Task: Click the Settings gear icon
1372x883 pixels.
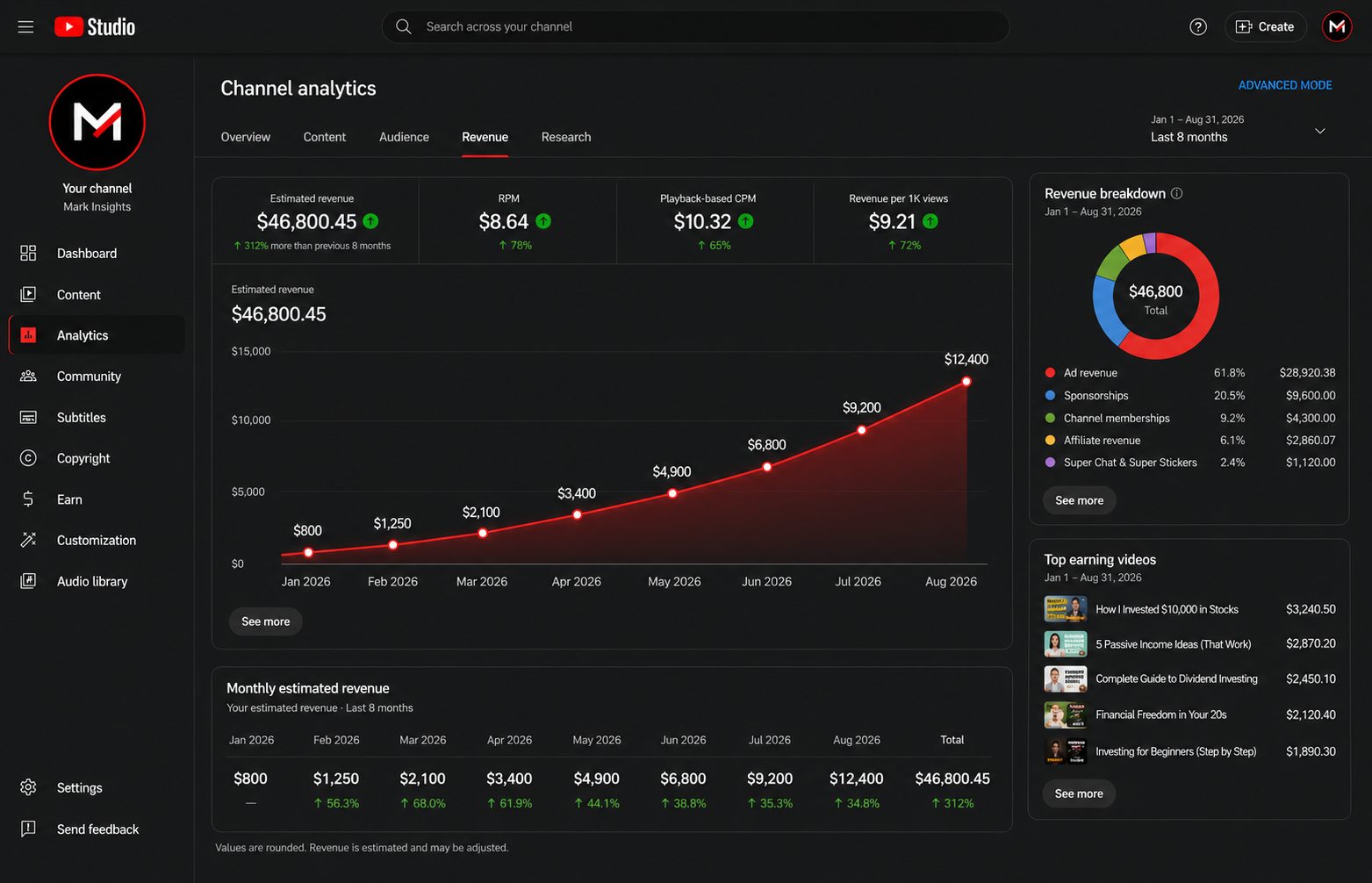Action: pos(28,787)
